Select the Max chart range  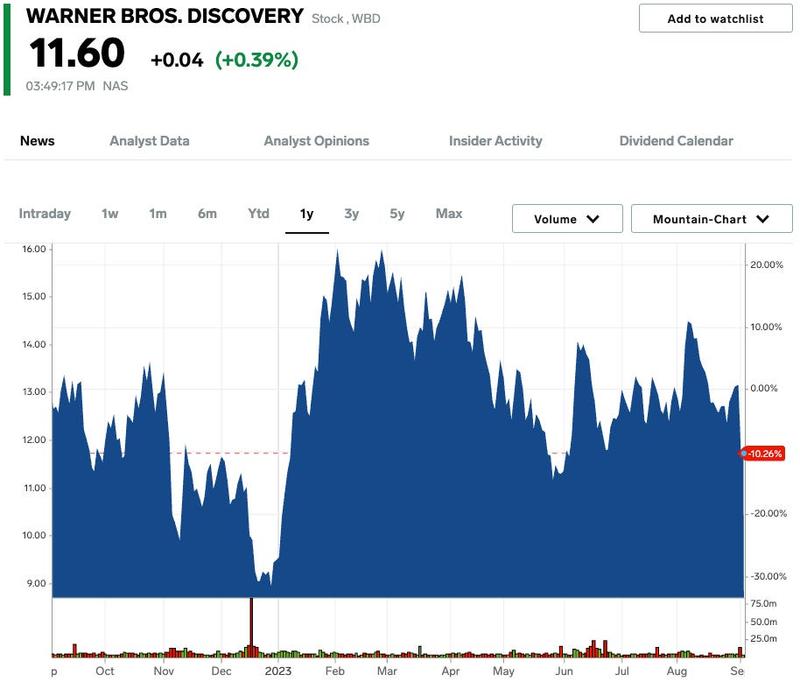(x=449, y=214)
